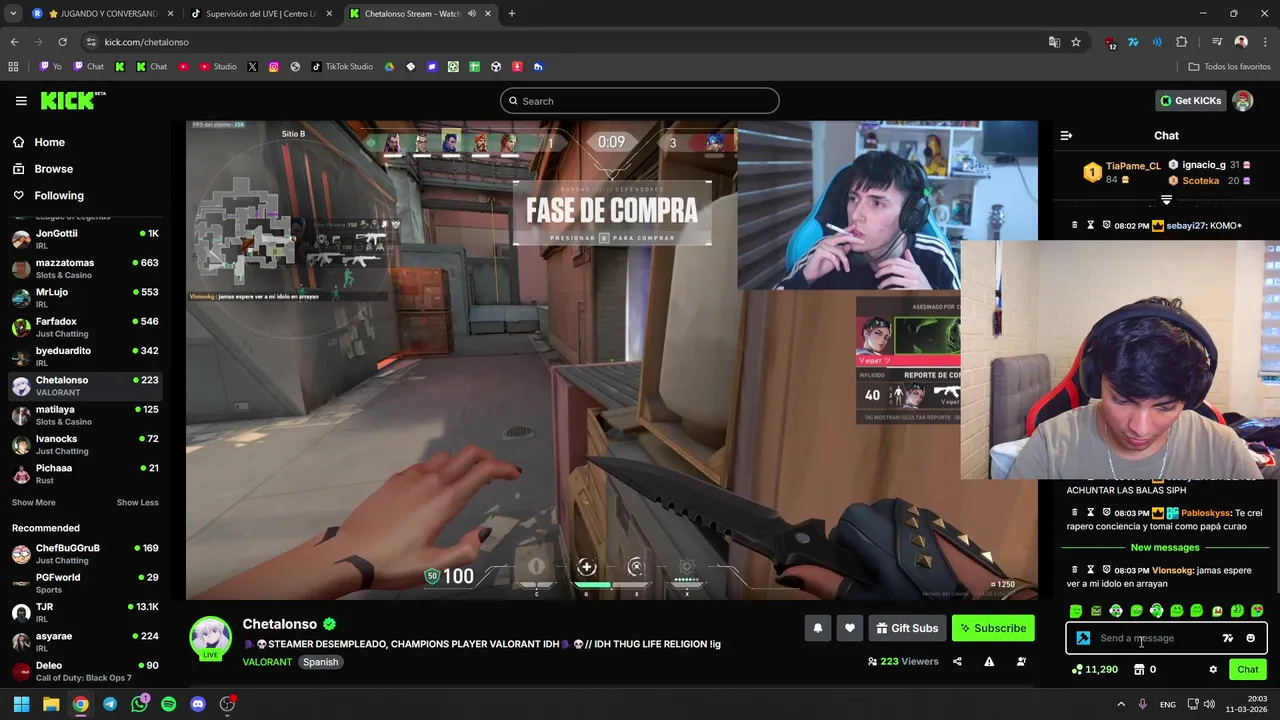The width and height of the screenshot is (1280, 720).
Task: Open Chrome three-dot menu
Action: 1265,42
